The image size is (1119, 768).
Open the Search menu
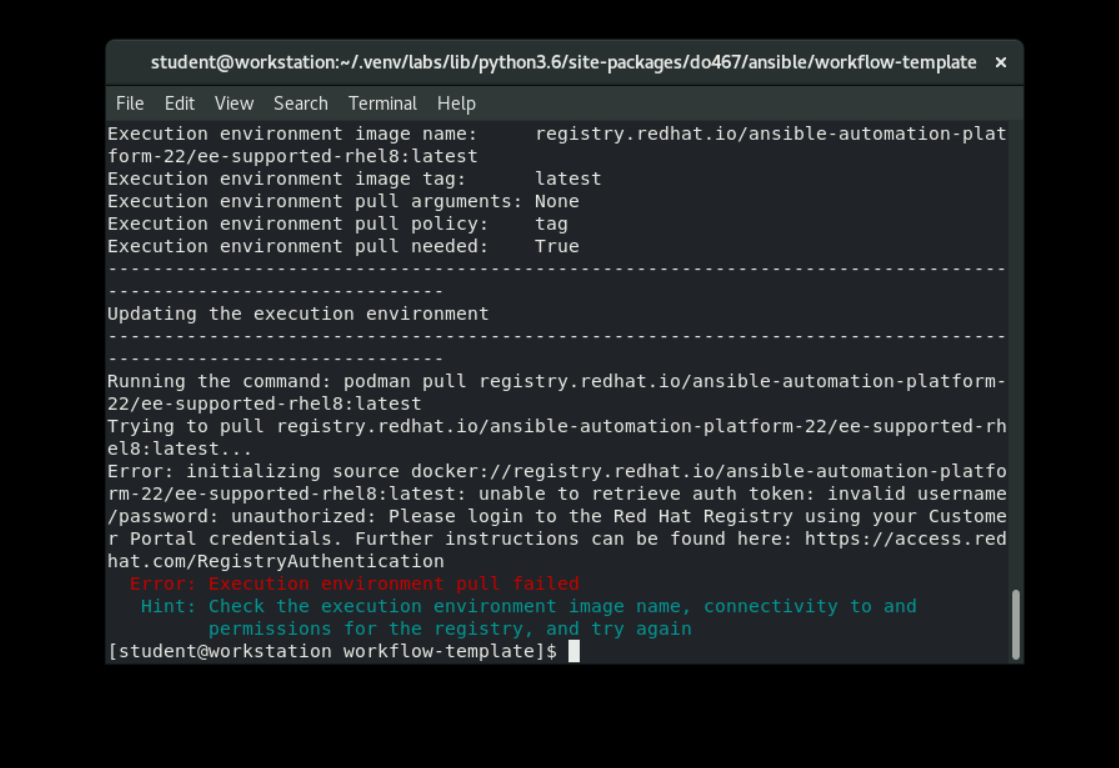click(300, 103)
